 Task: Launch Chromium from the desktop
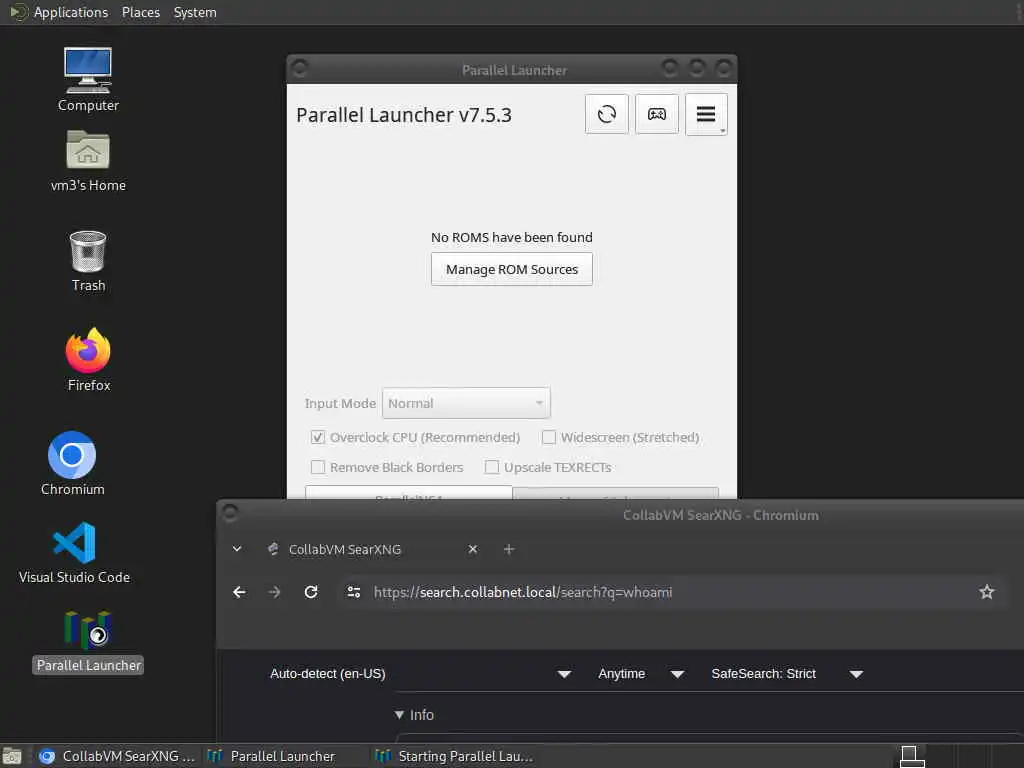tap(72, 463)
